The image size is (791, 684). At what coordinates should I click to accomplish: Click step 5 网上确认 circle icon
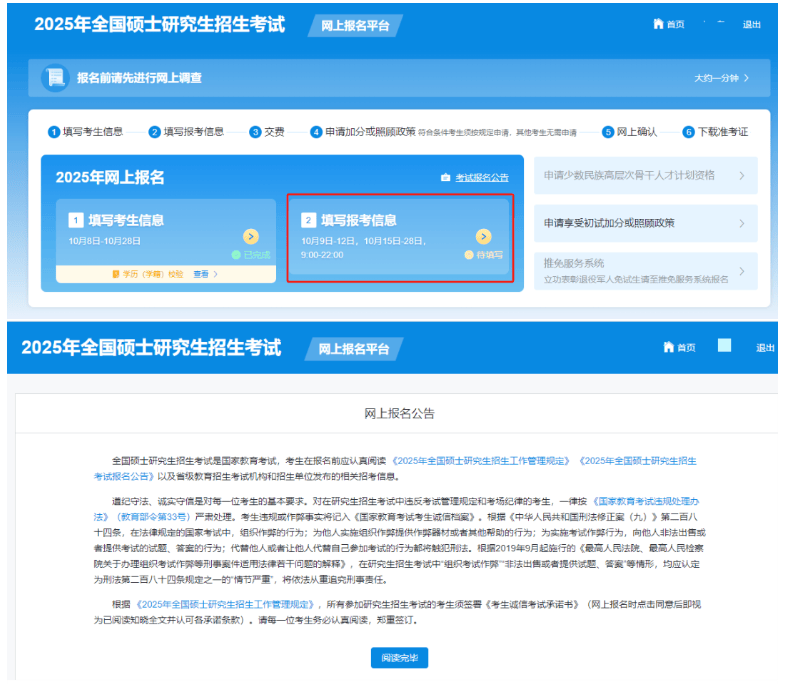point(608,132)
